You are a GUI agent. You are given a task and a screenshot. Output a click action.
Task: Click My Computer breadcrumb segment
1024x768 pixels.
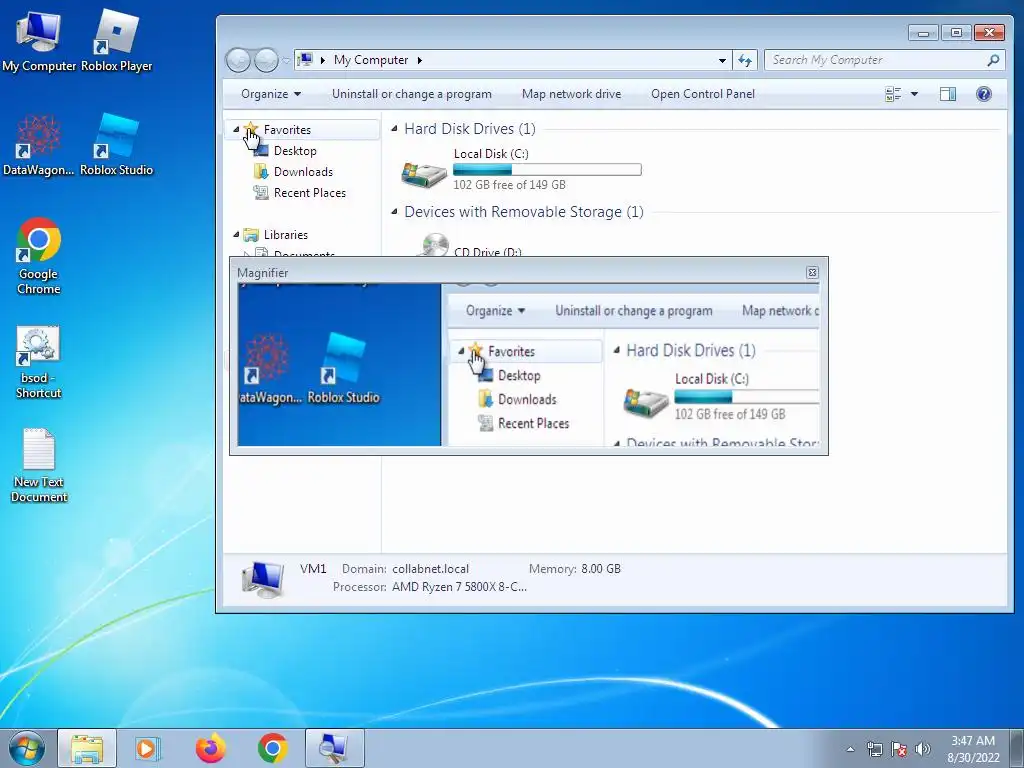point(371,60)
